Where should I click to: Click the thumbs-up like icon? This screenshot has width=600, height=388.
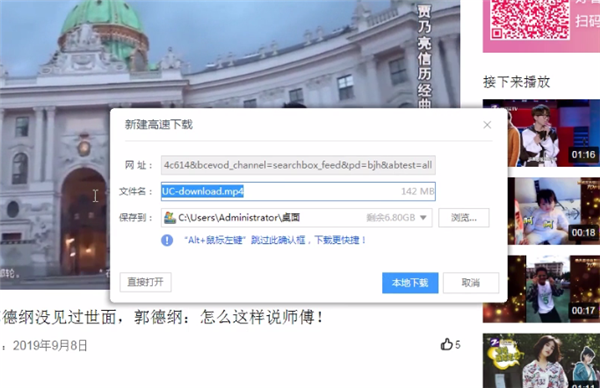[446, 344]
